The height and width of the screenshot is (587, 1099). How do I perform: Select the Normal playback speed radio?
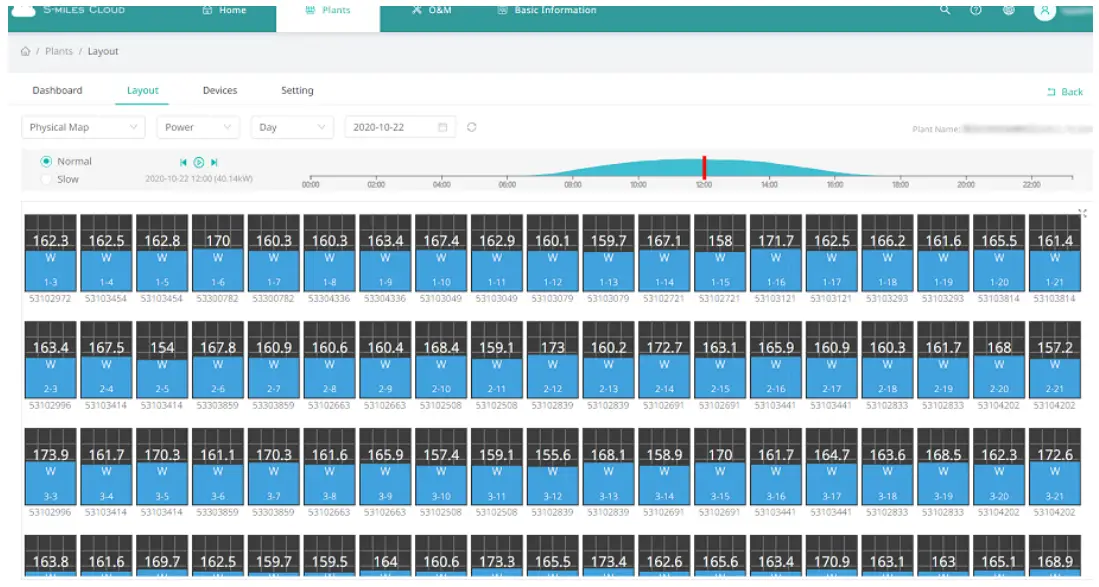tap(46, 161)
